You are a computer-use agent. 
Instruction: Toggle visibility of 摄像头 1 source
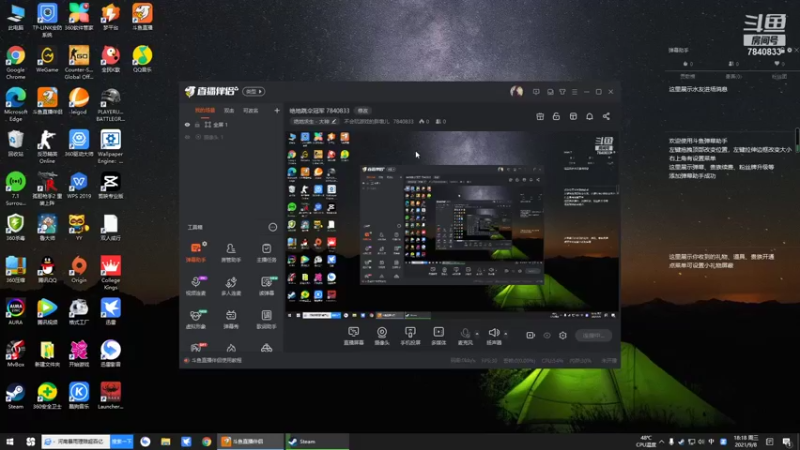(187, 137)
